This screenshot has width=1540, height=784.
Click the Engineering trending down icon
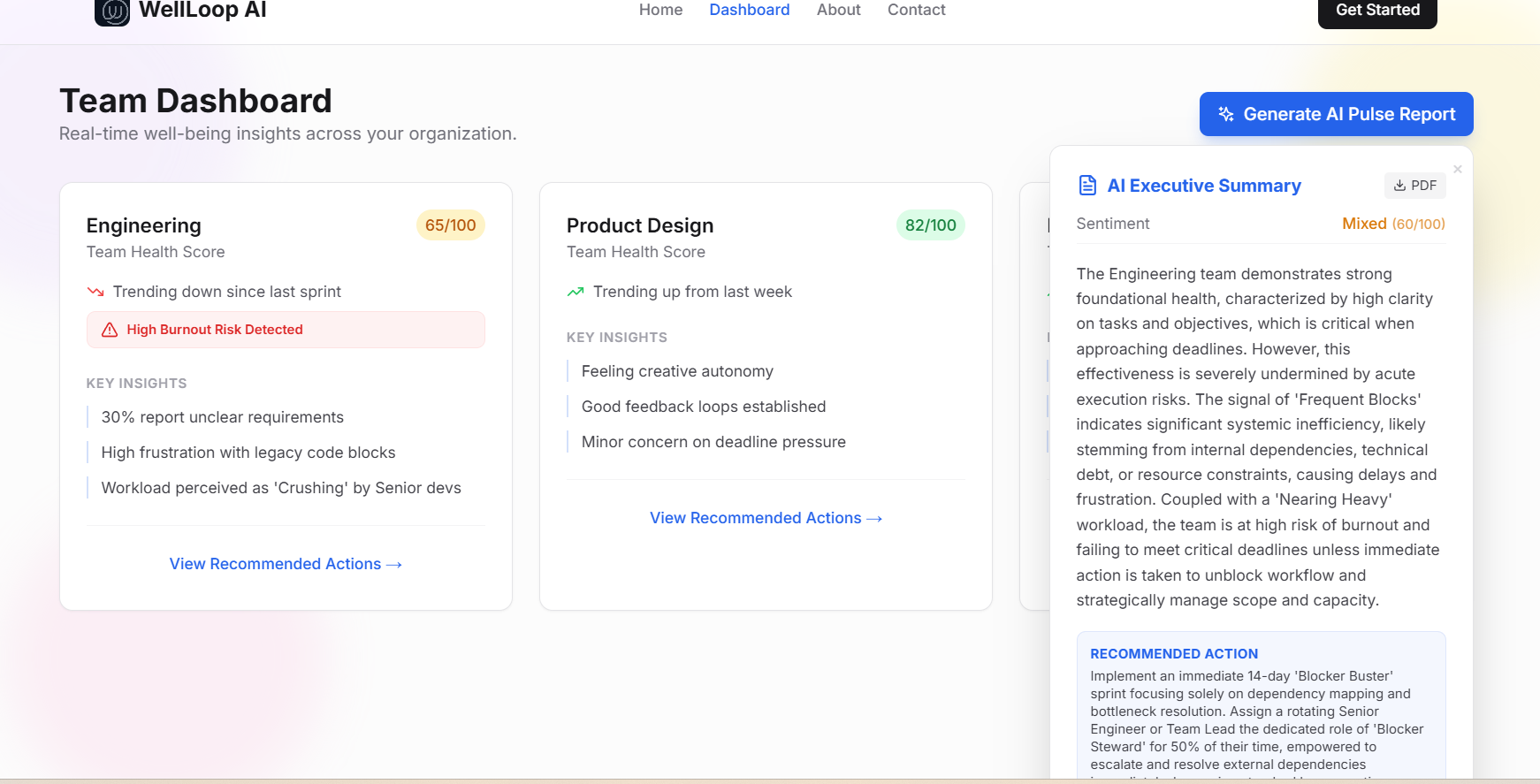[x=95, y=292]
